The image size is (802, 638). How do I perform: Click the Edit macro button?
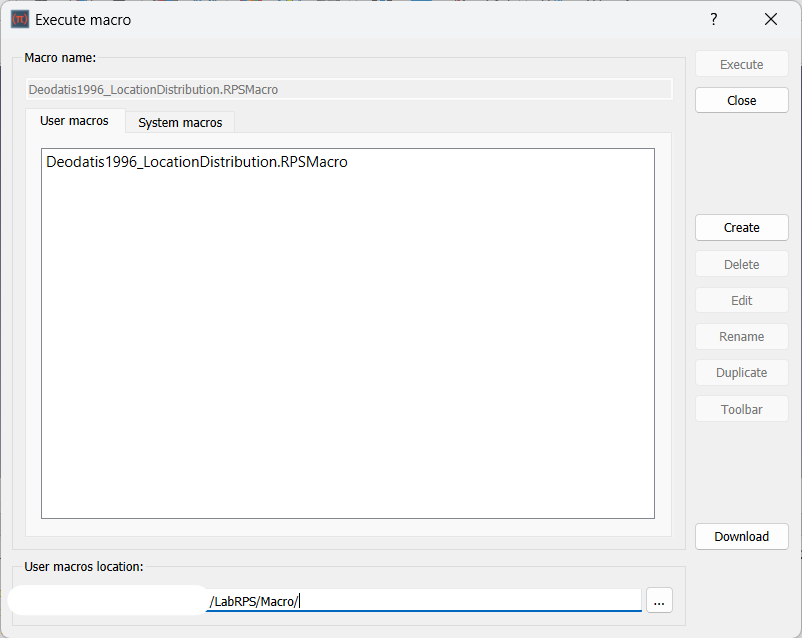pyautogui.click(x=741, y=301)
